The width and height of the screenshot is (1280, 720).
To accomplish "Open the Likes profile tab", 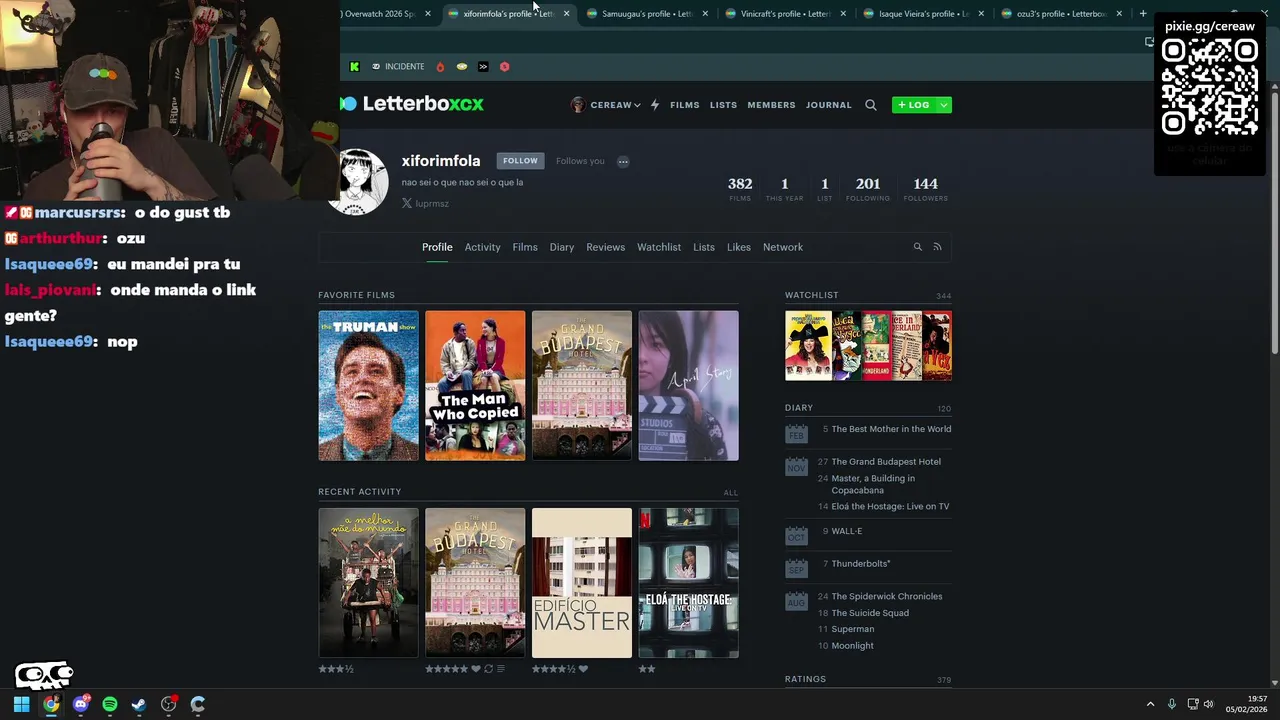I will coord(739,247).
